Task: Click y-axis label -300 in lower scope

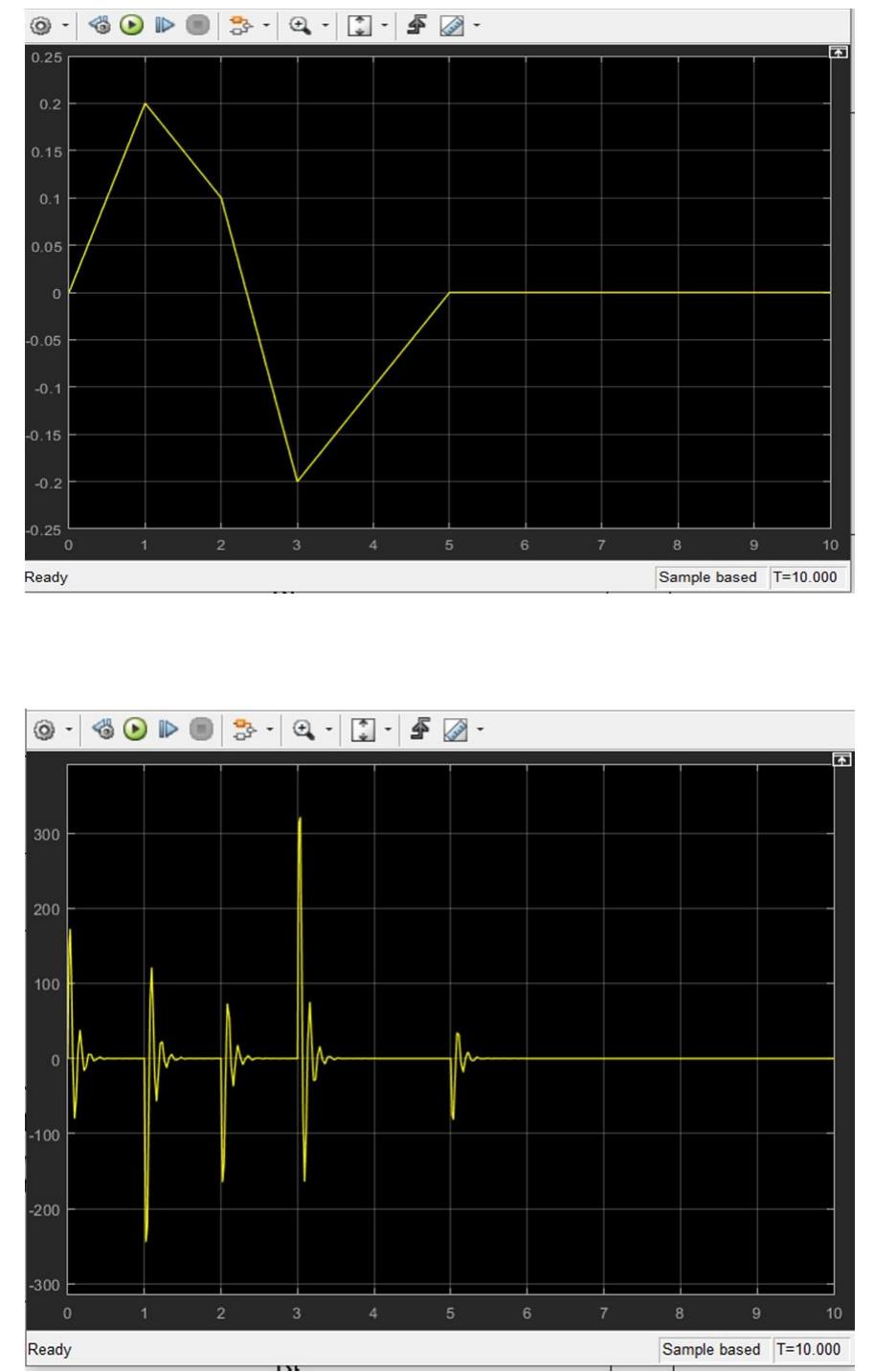Action: (45, 1285)
